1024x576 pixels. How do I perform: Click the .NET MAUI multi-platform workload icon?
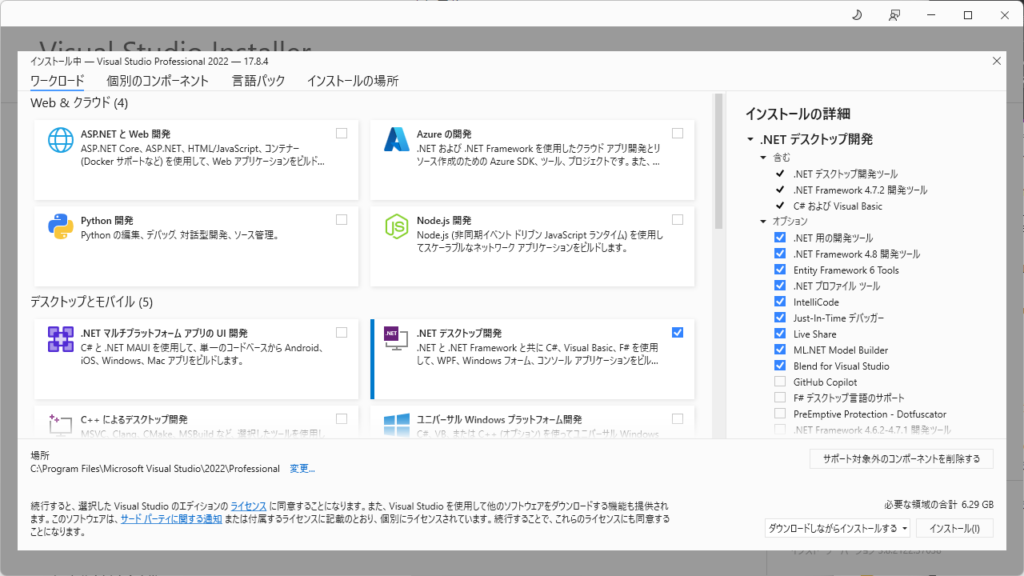click(61, 340)
